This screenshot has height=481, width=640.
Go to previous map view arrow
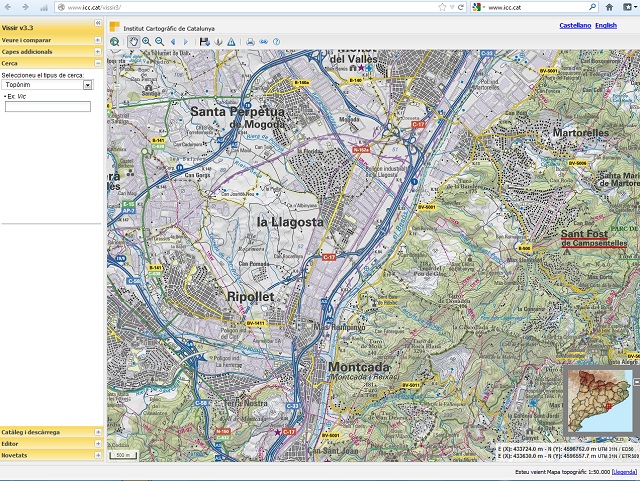(173, 42)
